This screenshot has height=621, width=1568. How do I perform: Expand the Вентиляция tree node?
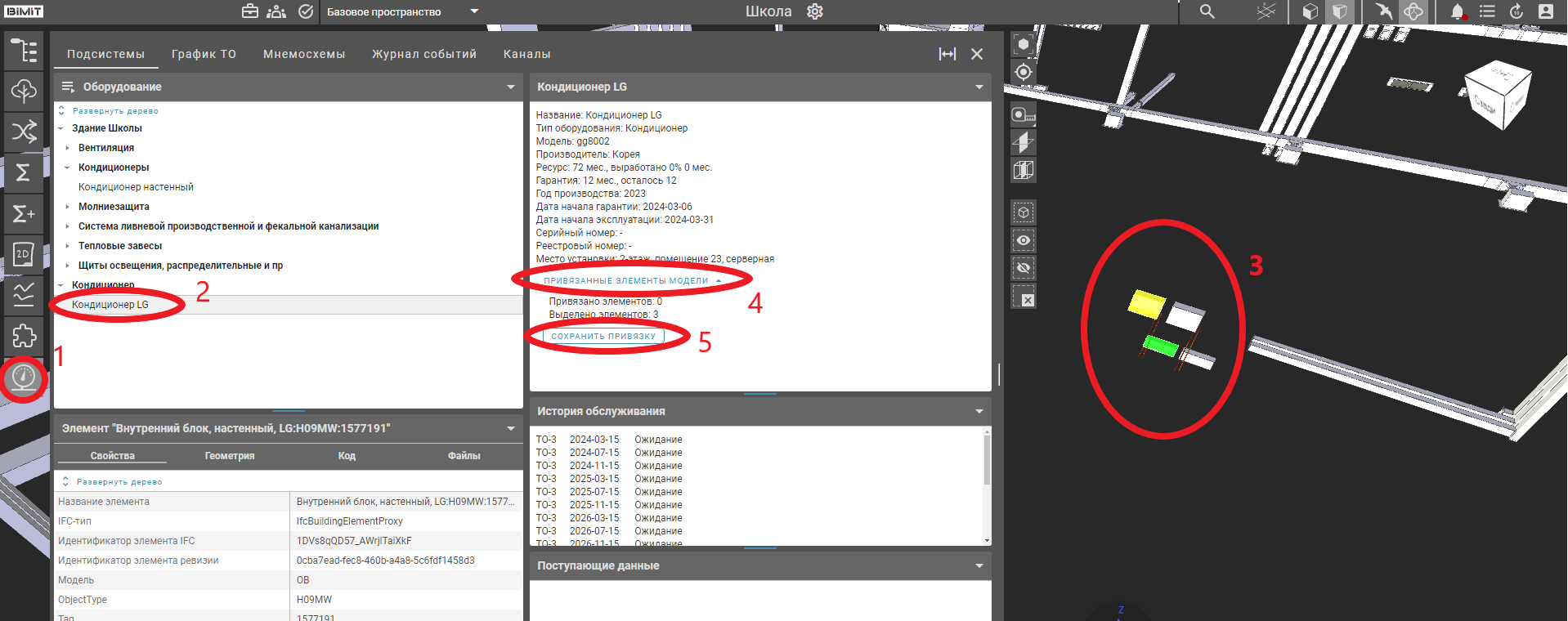(x=67, y=148)
